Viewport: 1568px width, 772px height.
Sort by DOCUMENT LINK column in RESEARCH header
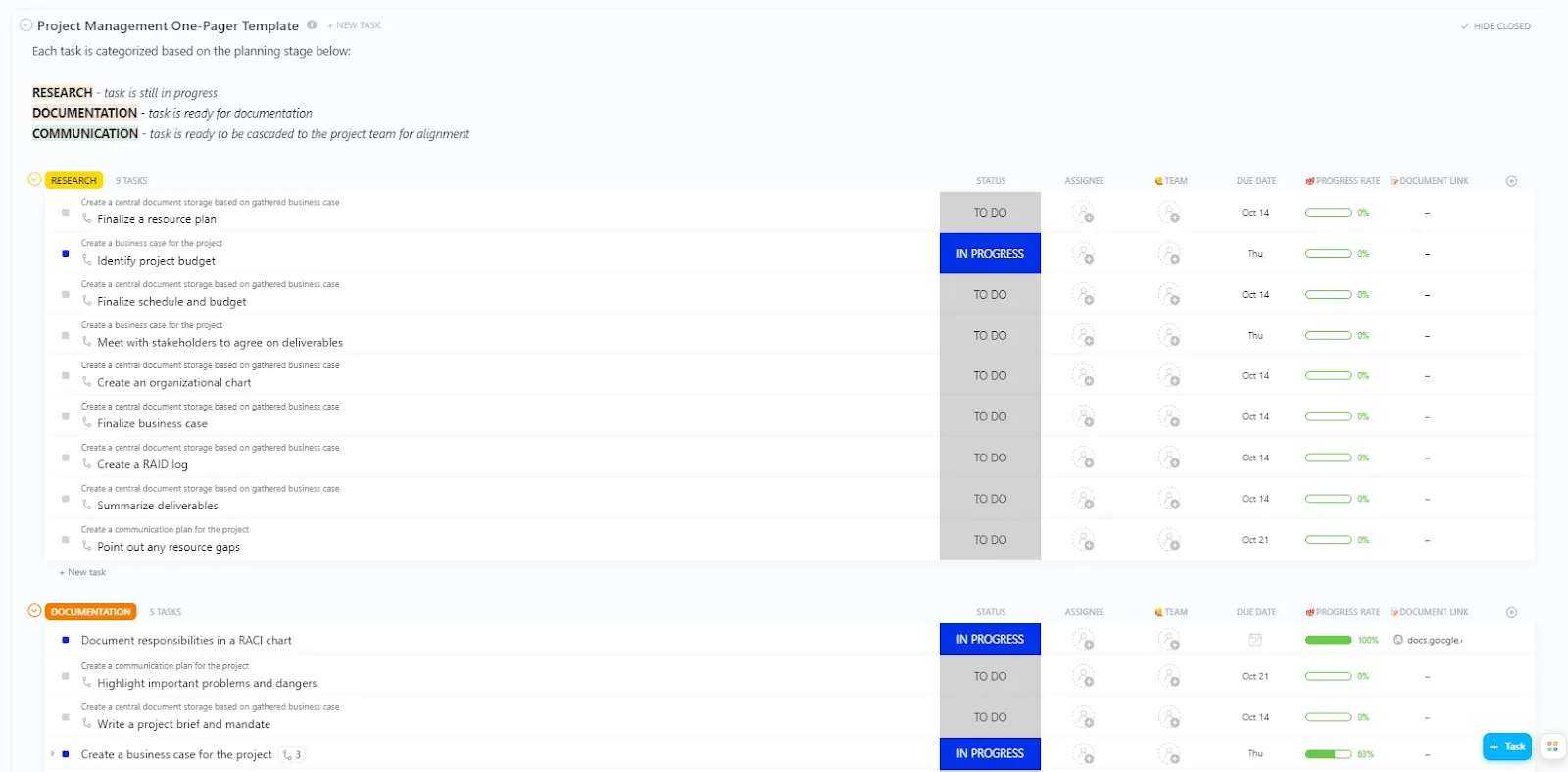pos(1430,181)
